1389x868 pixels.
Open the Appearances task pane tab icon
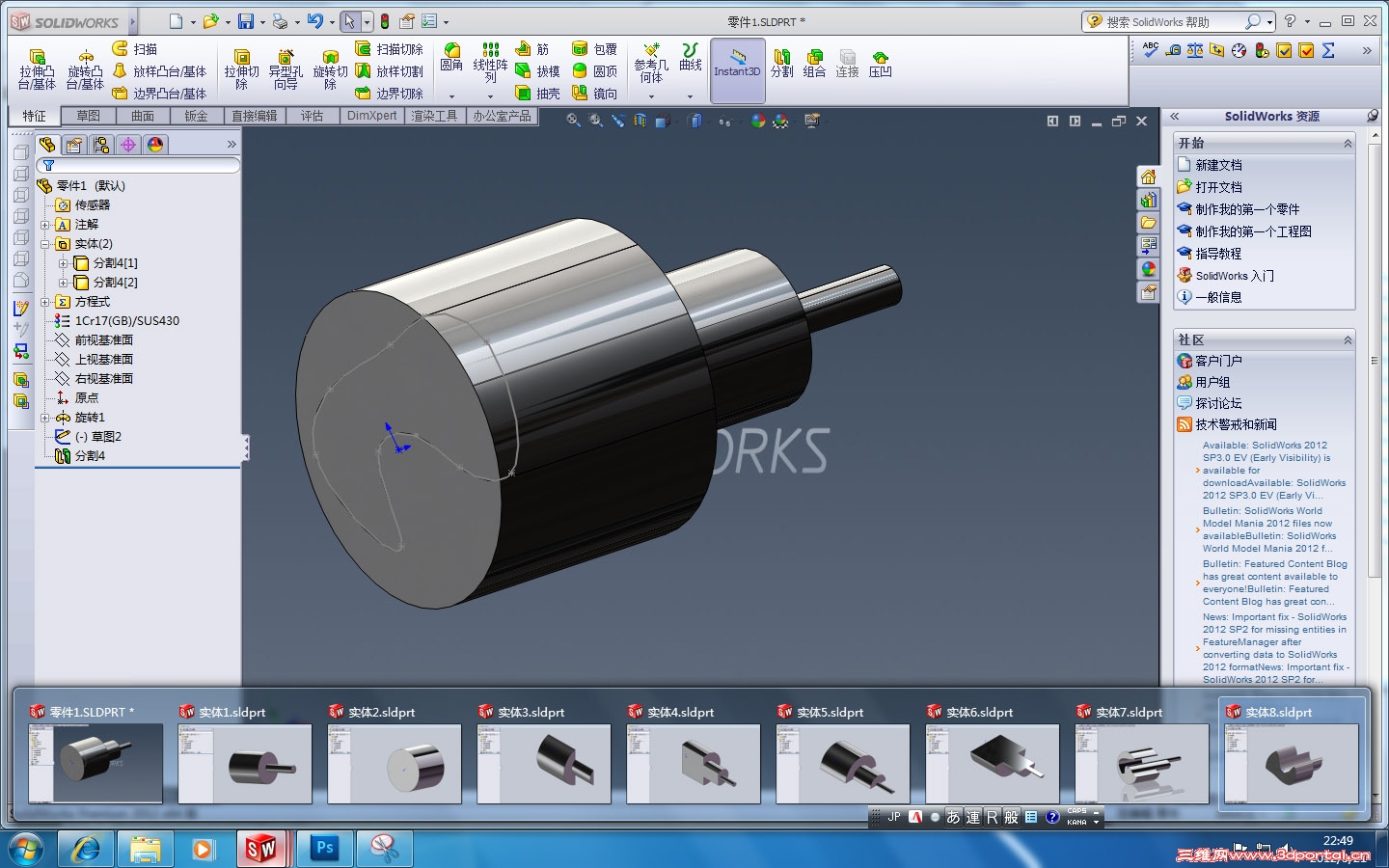click(x=1148, y=269)
